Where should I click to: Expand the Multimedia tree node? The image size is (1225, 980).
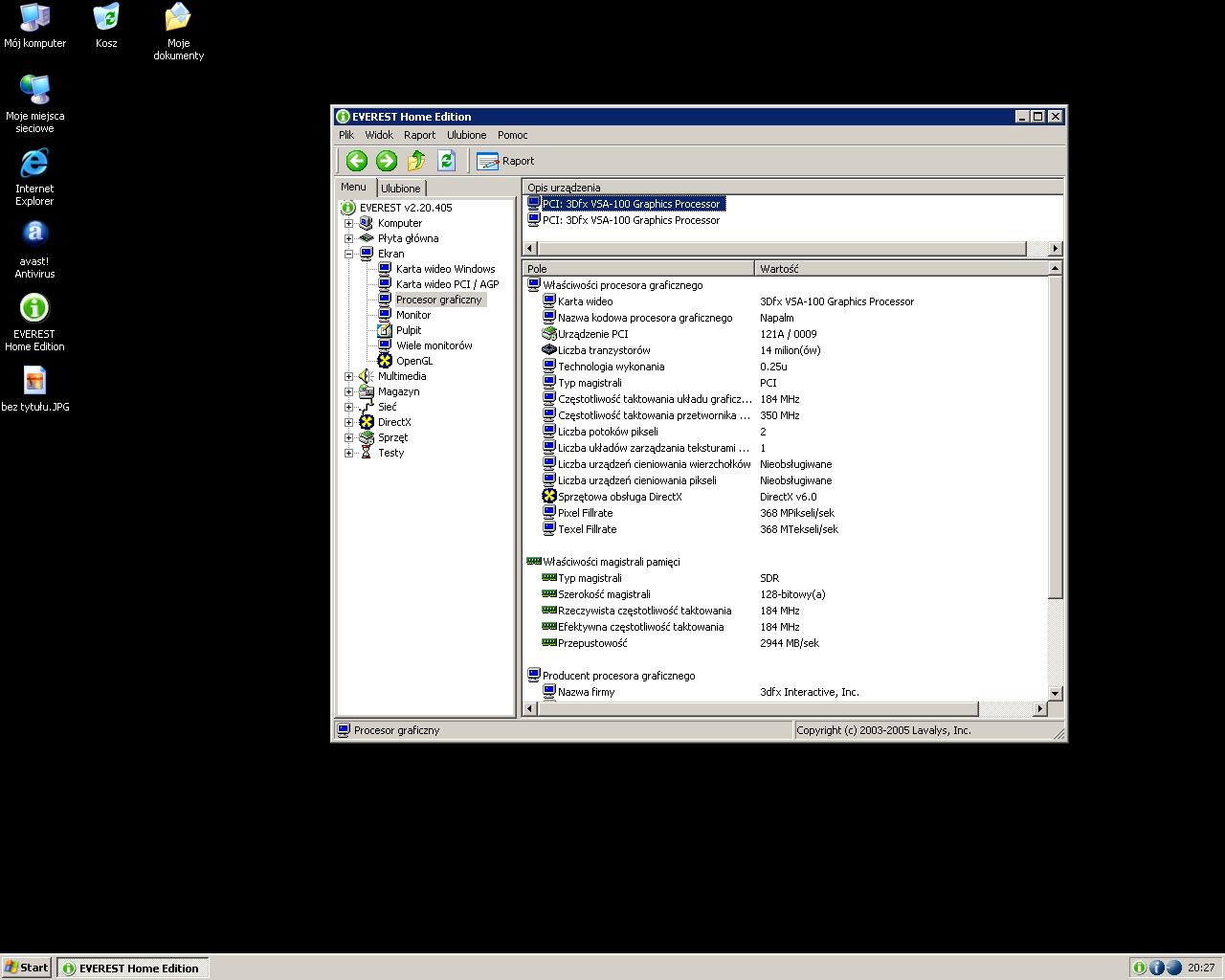coord(349,376)
